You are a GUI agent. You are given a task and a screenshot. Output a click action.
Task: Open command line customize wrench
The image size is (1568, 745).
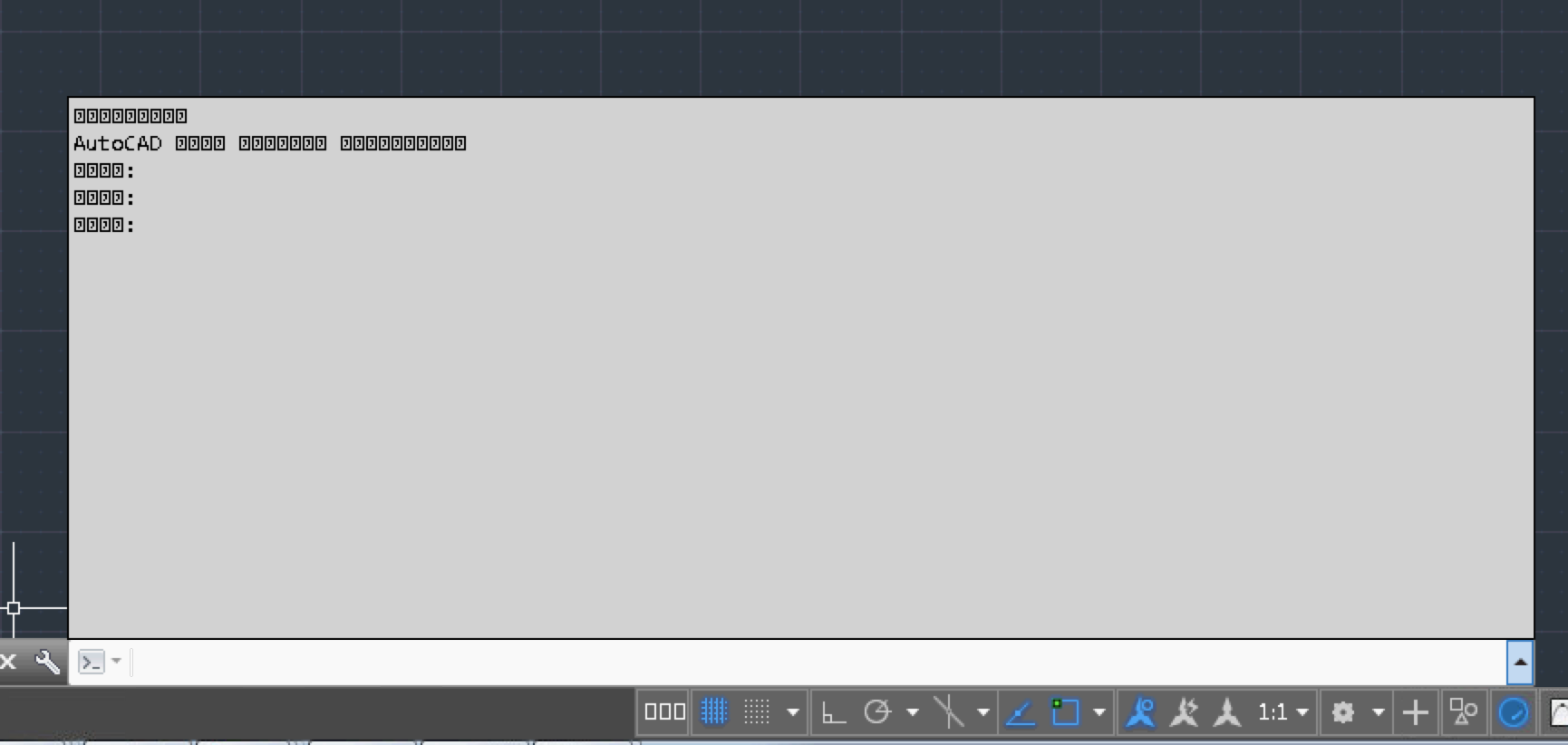pyautogui.click(x=47, y=662)
